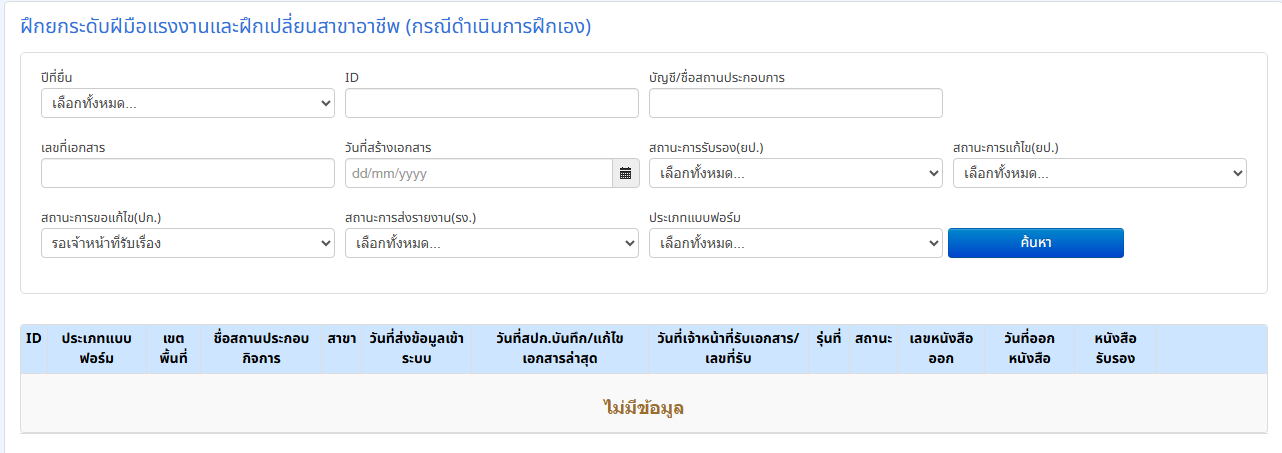Expand the สถานะการรับรอง(ยป.) dropdown
This screenshot has height=453, width=1282.
pyautogui.click(x=795, y=173)
